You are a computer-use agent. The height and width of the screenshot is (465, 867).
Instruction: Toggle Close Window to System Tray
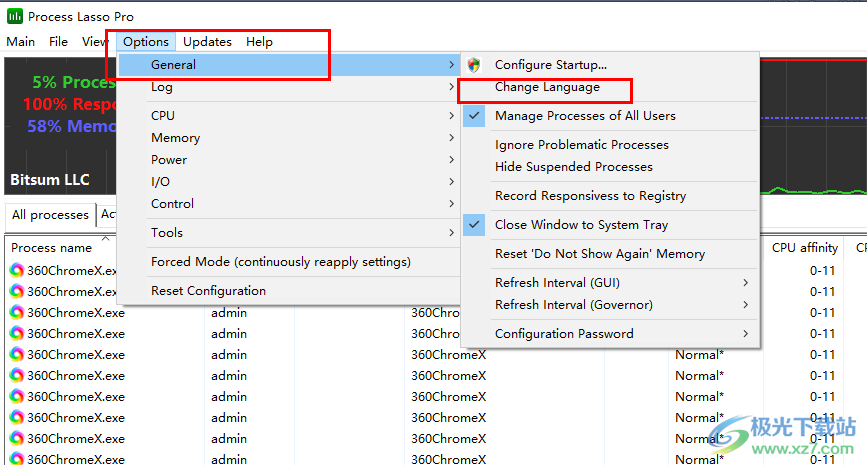tap(610, 225)
